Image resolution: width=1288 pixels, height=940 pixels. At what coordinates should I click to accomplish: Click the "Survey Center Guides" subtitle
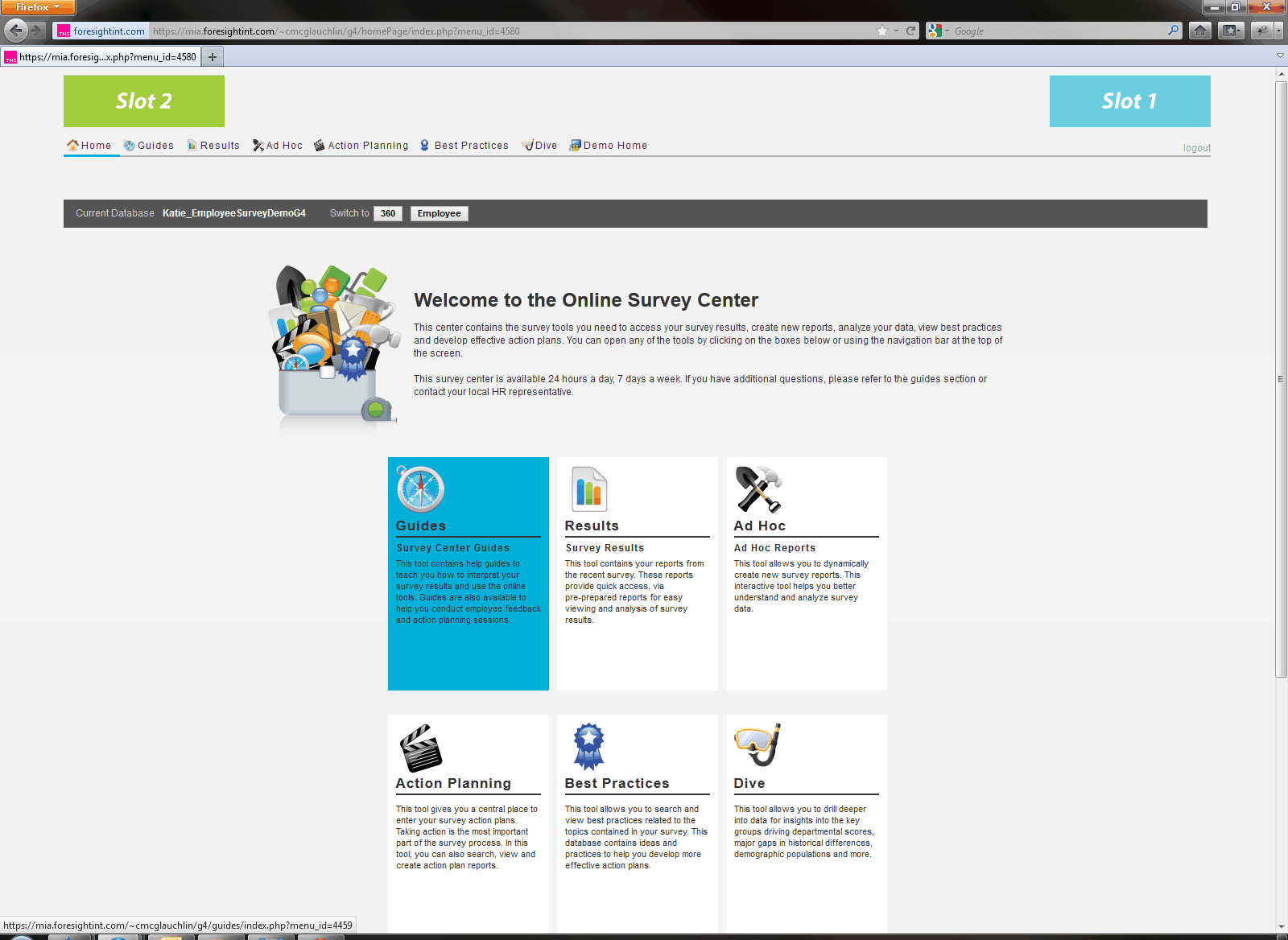click(x=452, y=548)
